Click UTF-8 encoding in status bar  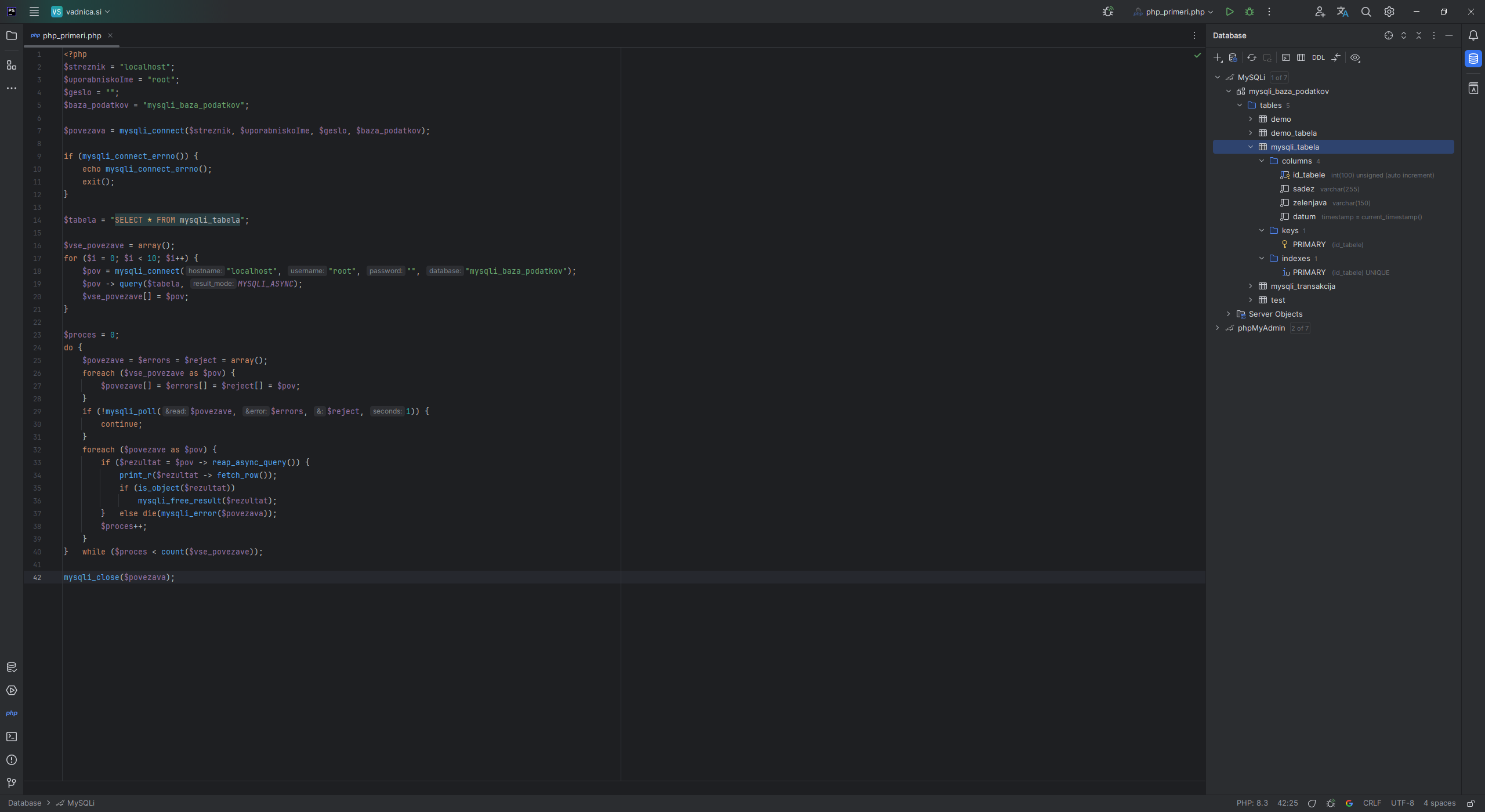pos(1403,803)
